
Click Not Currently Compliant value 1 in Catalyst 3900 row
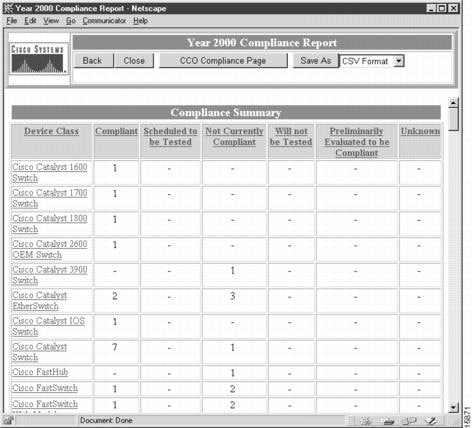pos(233,270)
